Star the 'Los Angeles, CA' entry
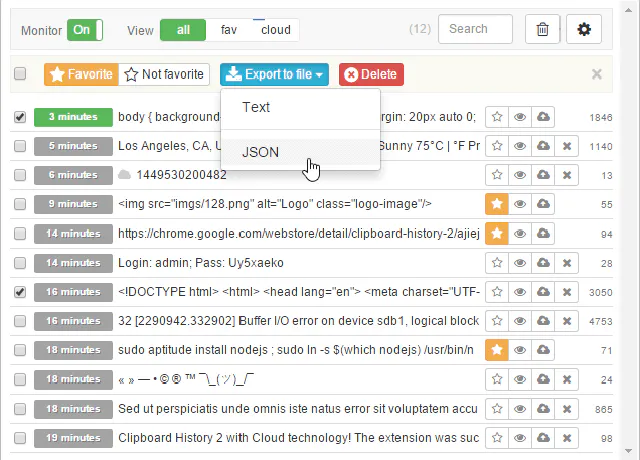This screenshot has width=640, height=460. pos(497,146)
